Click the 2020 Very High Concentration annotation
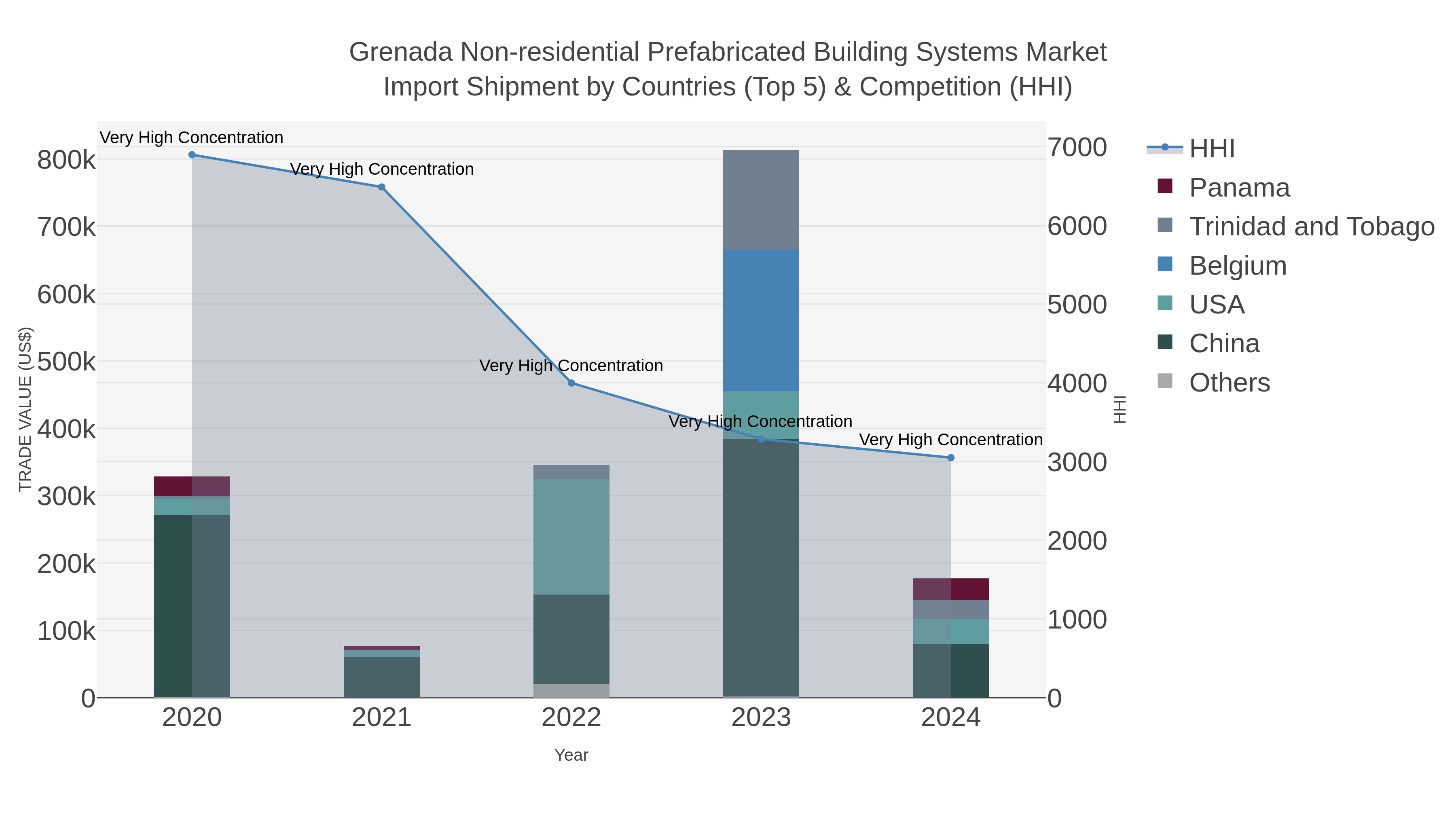 [192, 138]
